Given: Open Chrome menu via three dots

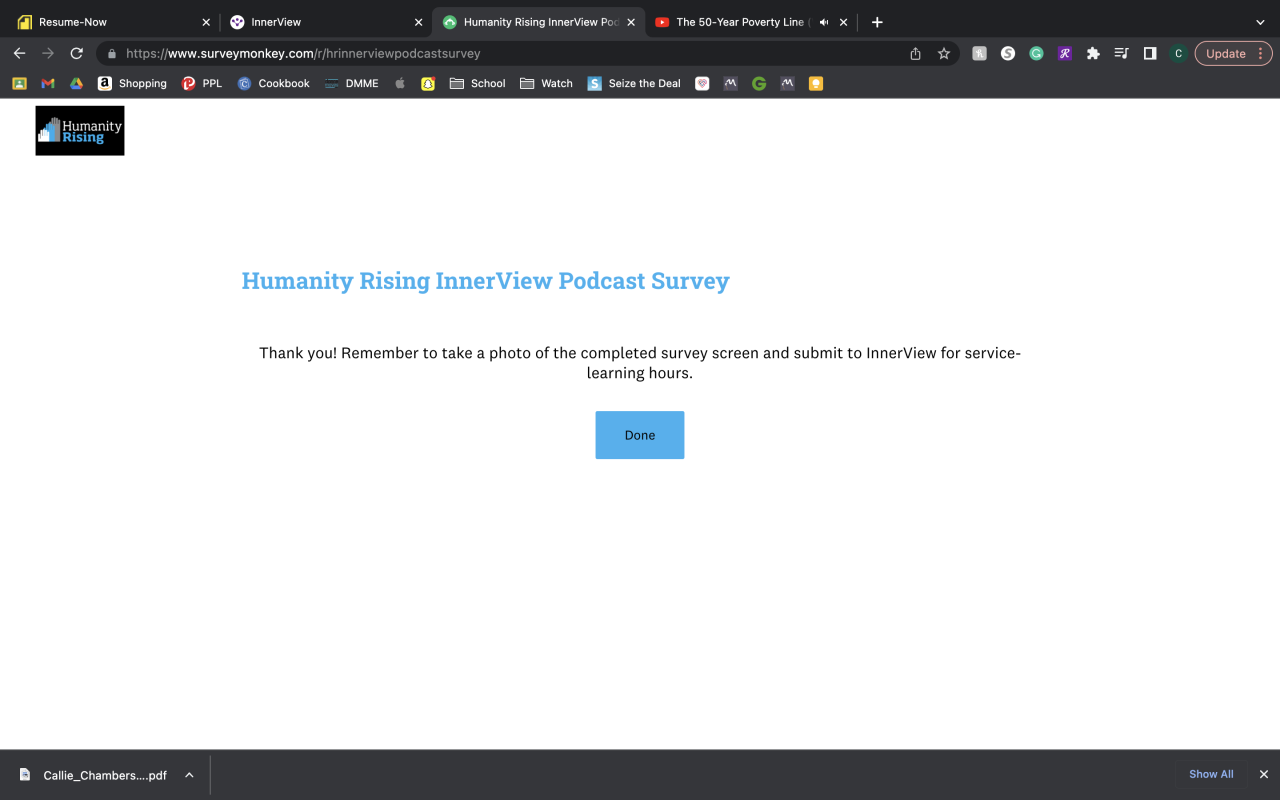Looking at the screenshot, I should point(1260,54).
